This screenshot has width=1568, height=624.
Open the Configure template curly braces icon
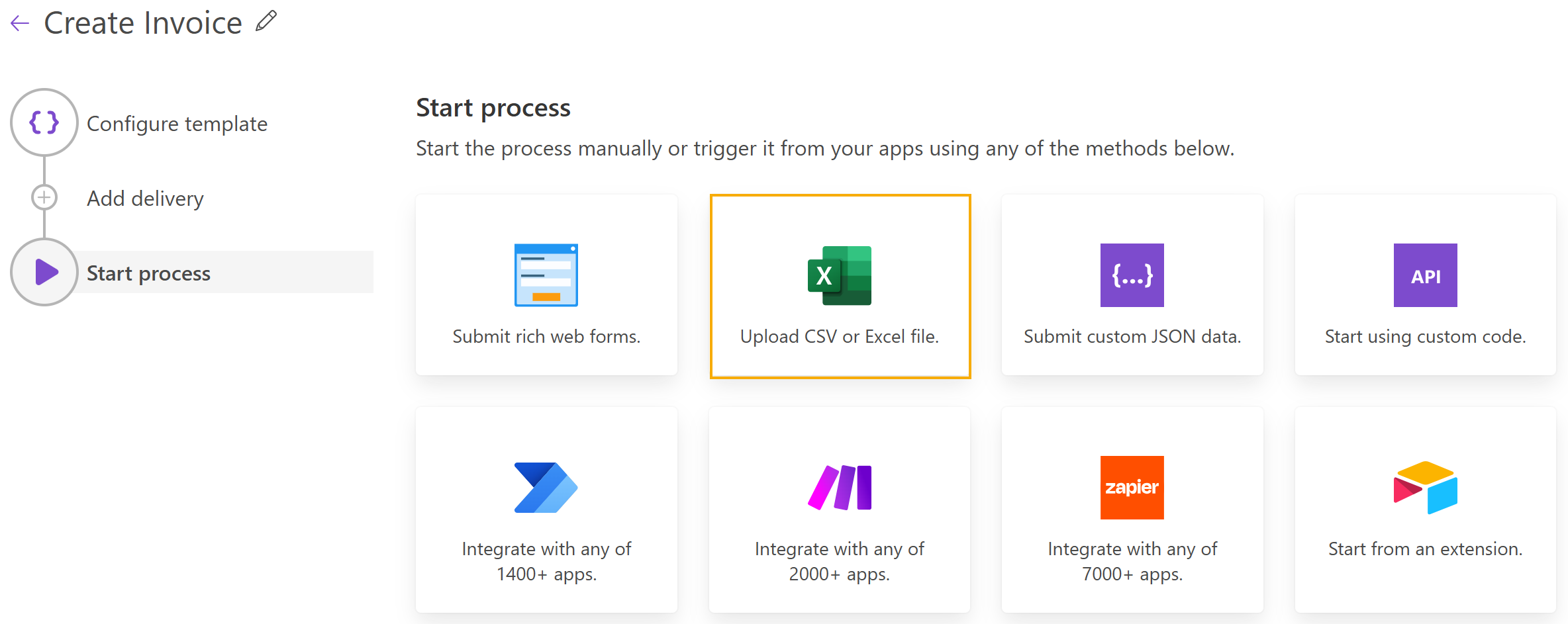(44, 122)
